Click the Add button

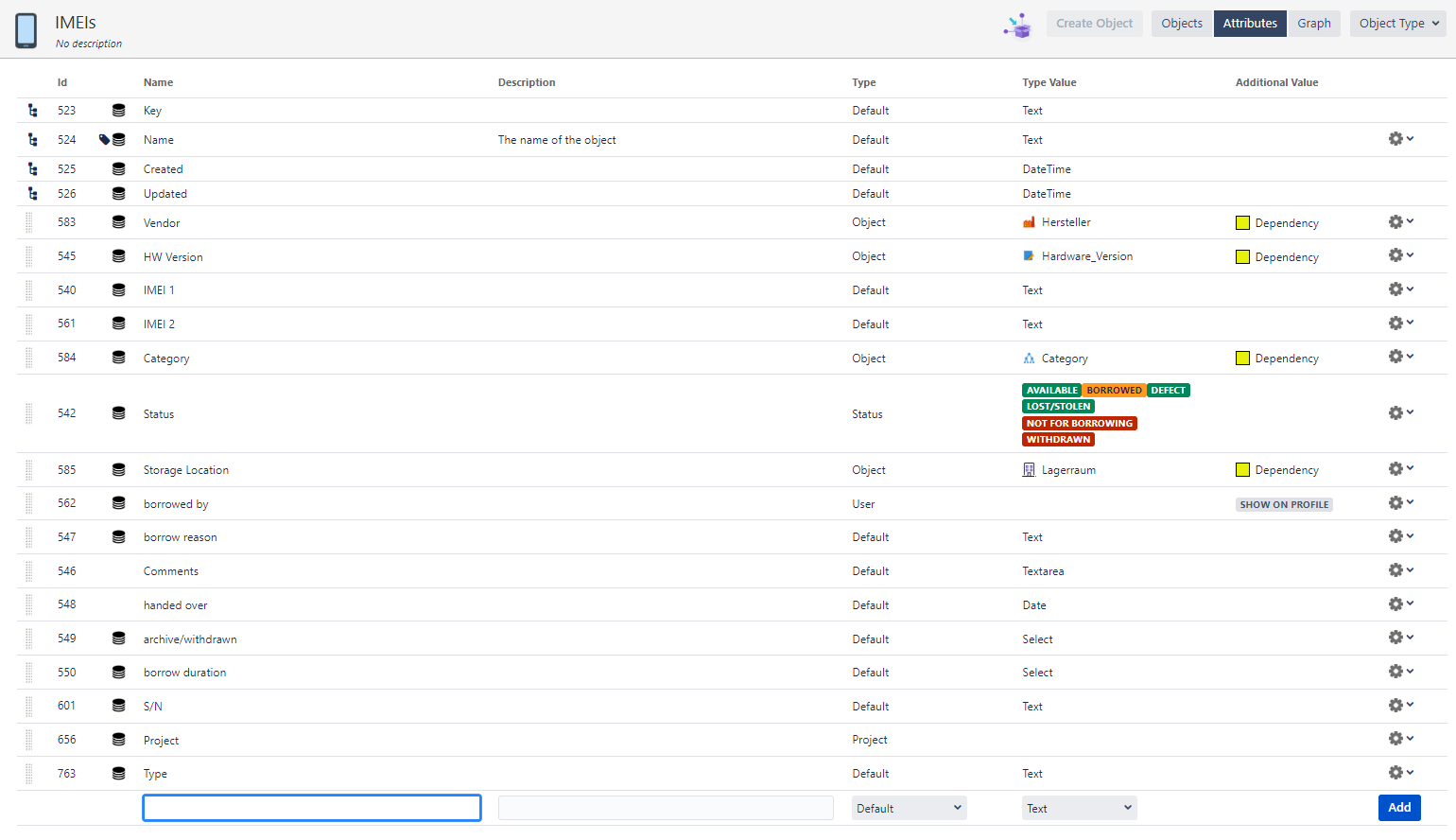[1399, 808]
